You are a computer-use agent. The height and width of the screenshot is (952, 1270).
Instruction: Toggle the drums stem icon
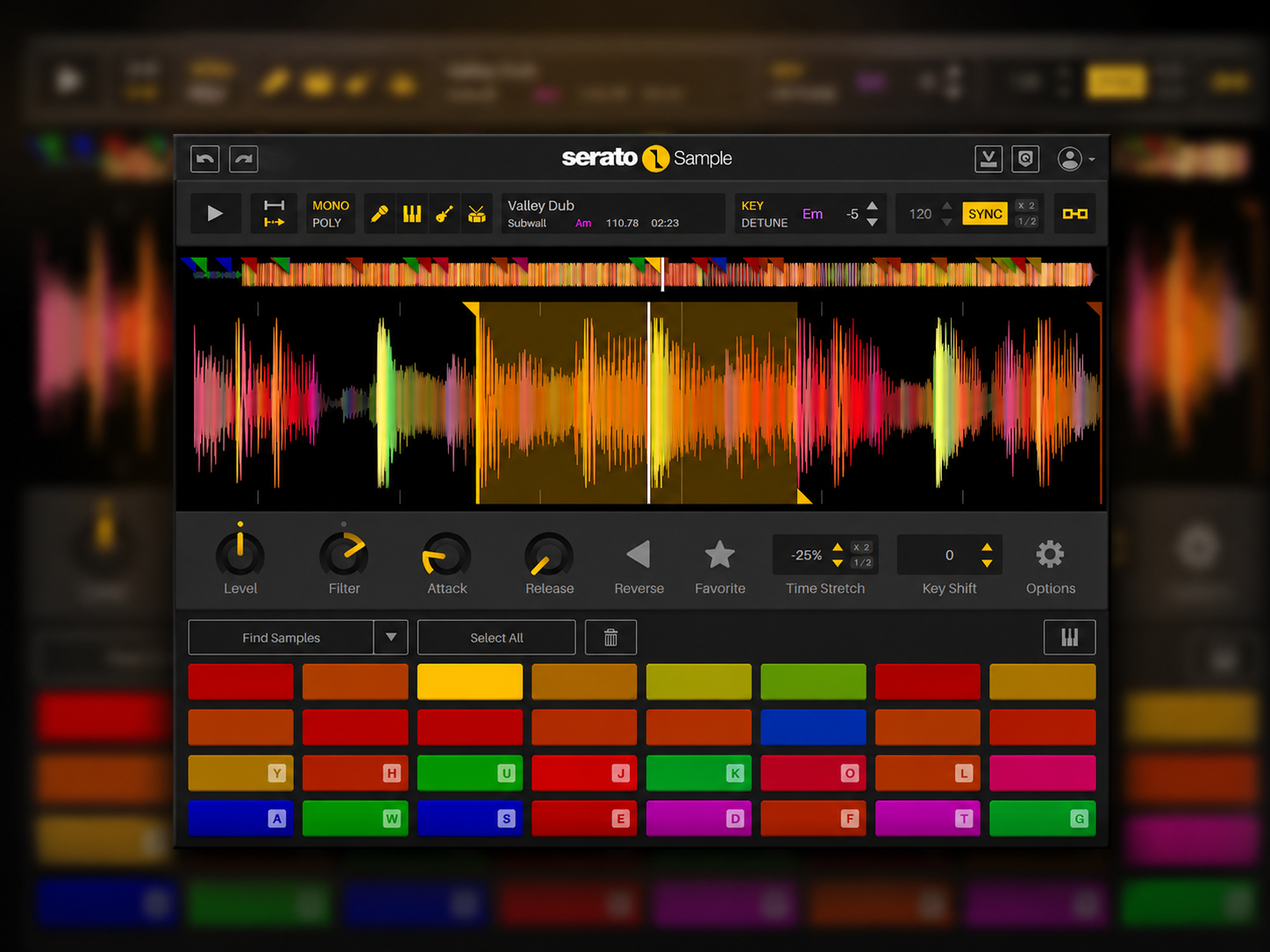click(477, 213)
